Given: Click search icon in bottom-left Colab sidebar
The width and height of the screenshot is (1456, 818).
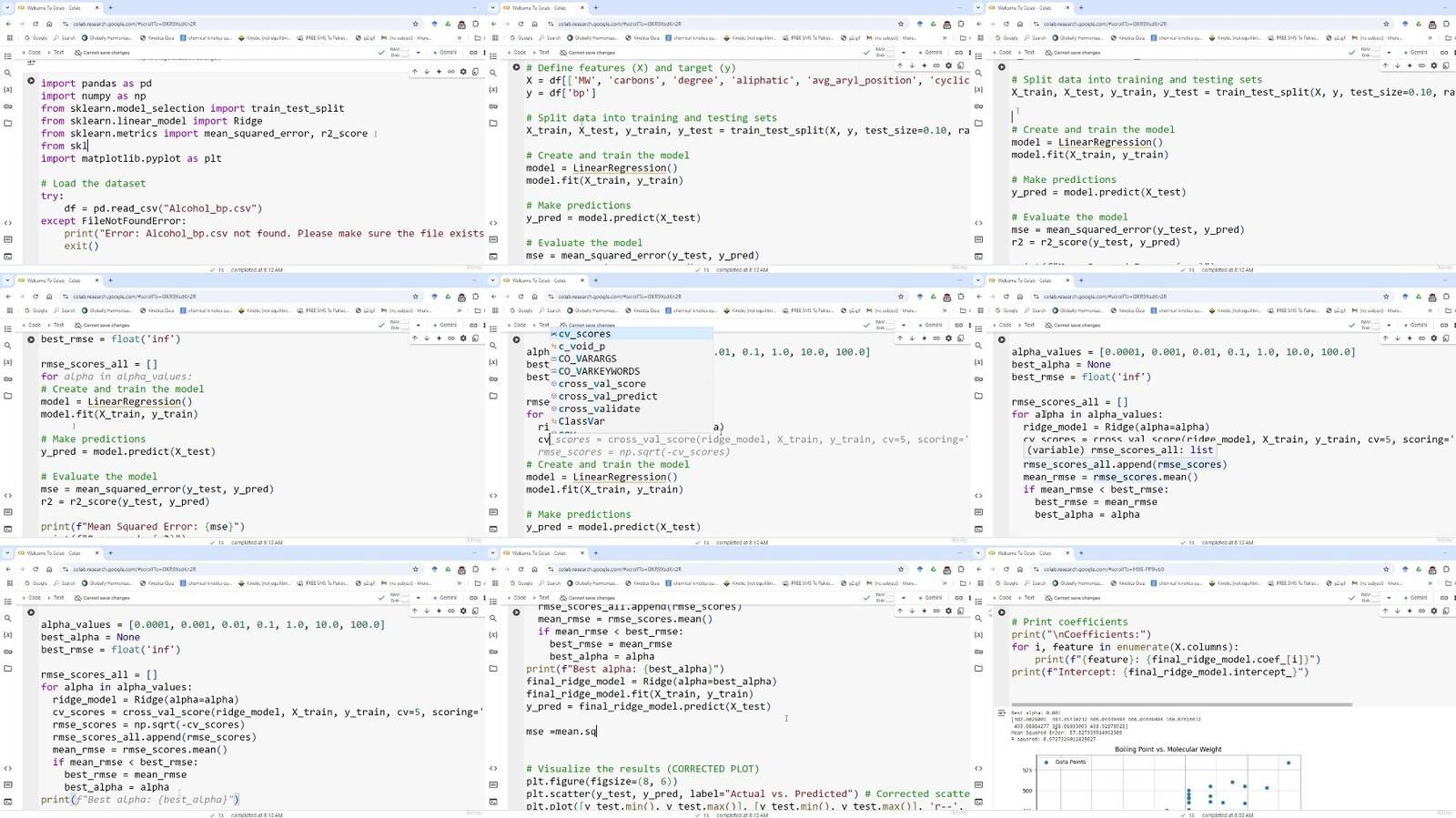Looking at the screenshot, I should [x=8, y=618].
